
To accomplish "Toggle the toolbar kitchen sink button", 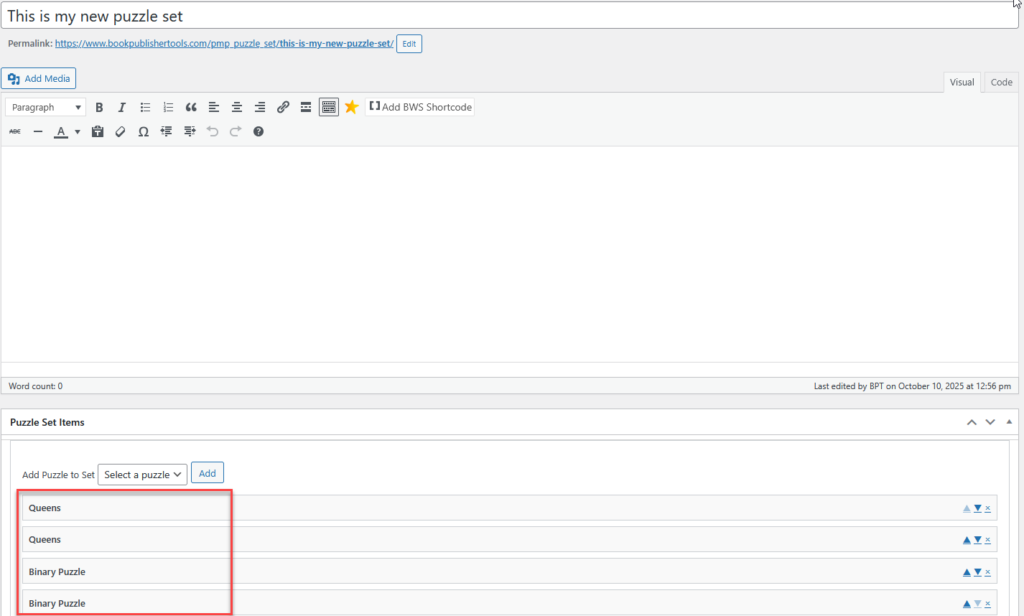I will point(329,107).
